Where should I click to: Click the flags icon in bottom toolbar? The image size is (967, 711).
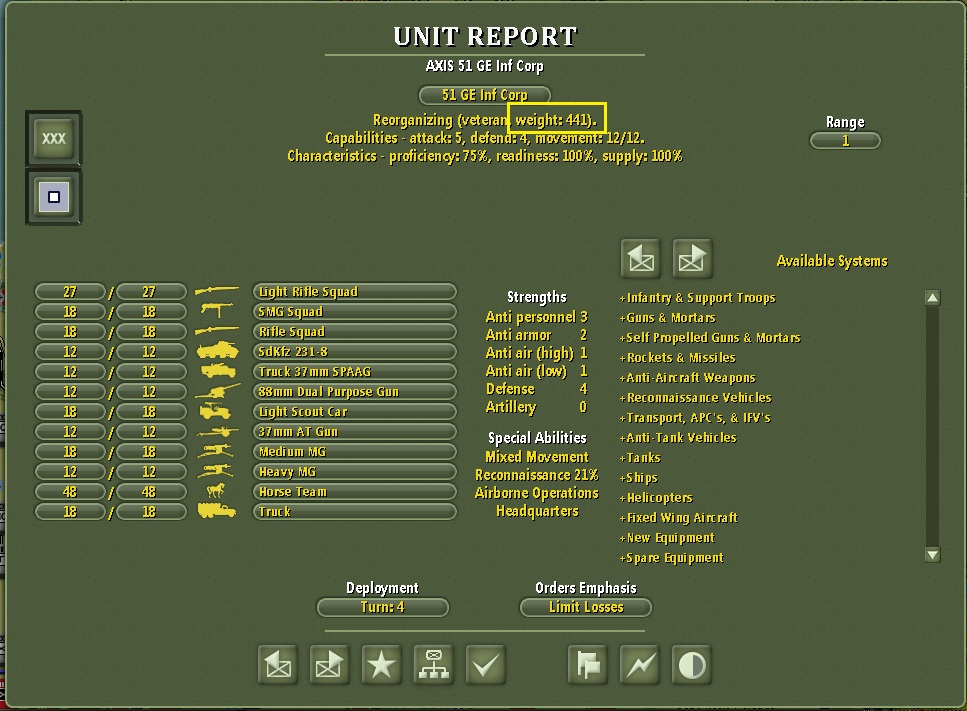click(x=588, y=665)
